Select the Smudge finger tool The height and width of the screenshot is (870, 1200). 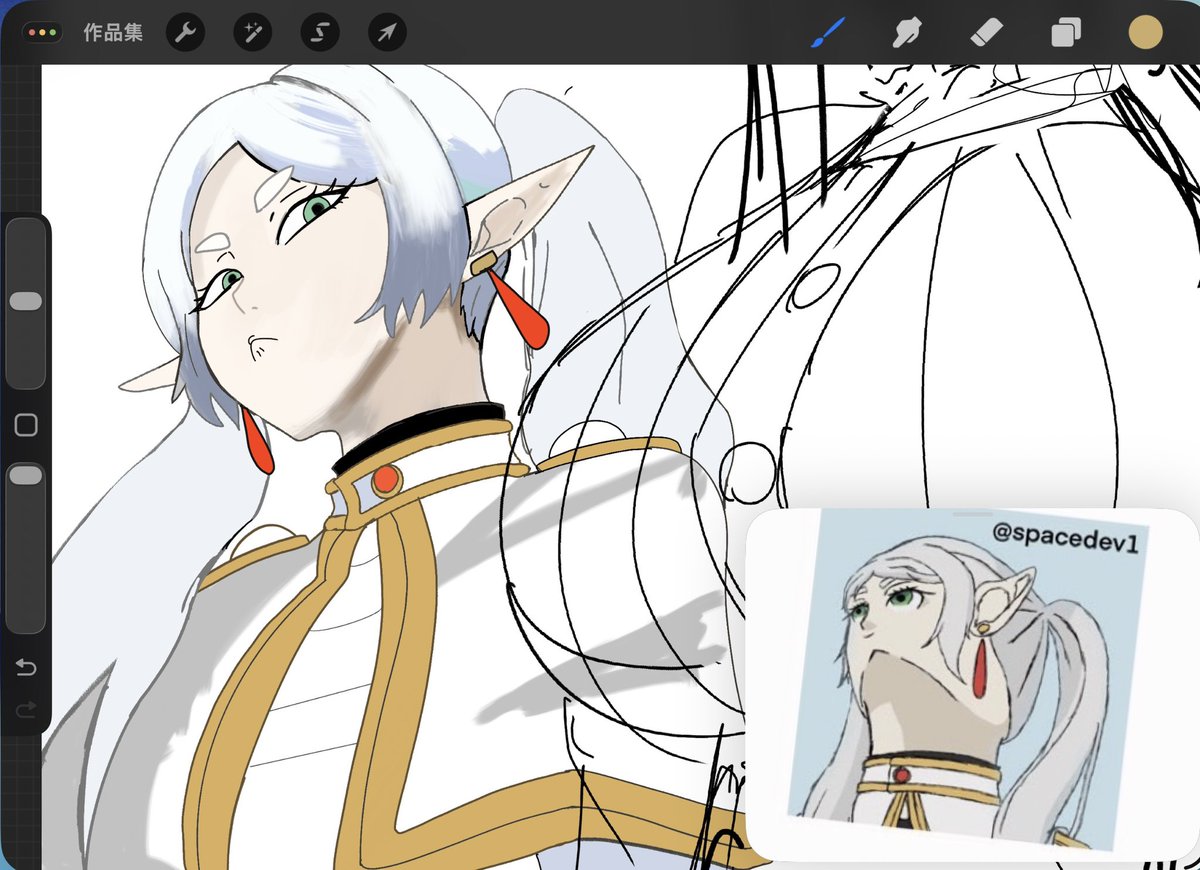[905, 33]
